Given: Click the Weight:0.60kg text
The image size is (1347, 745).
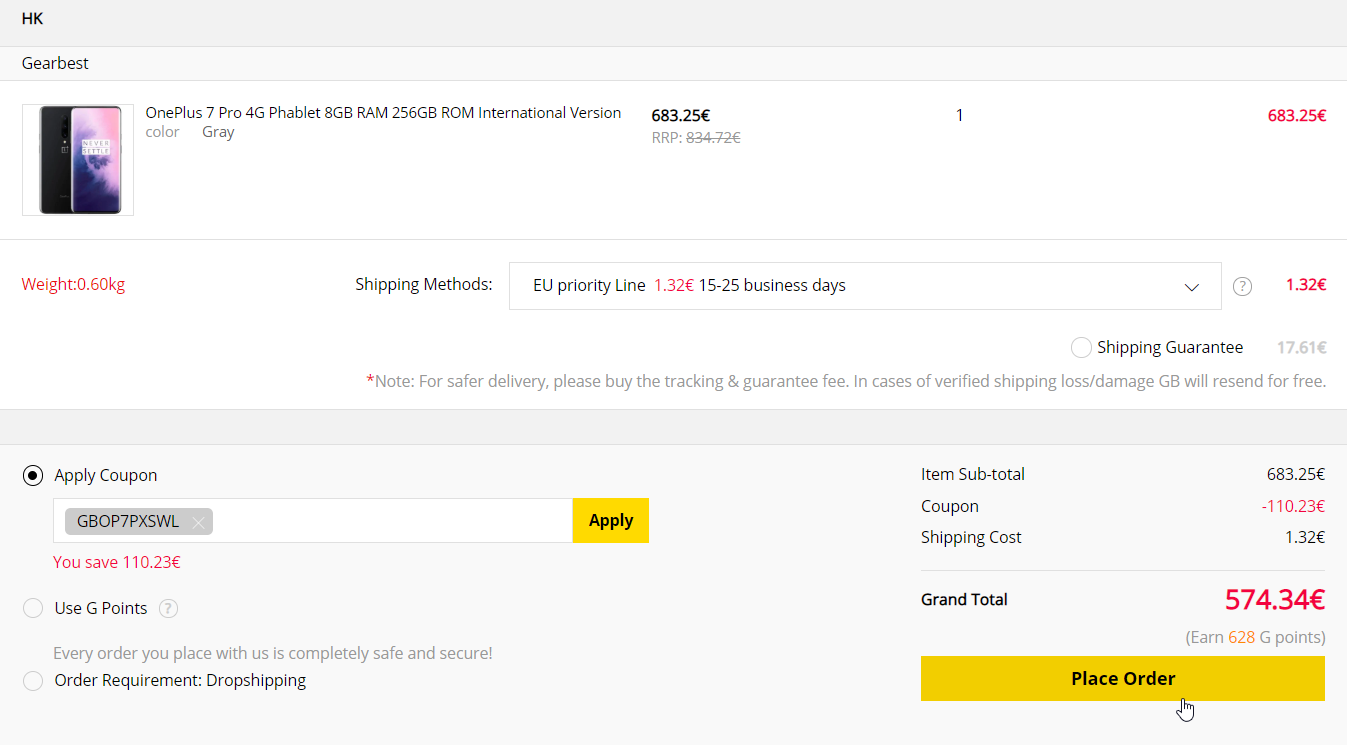Looking at the screenshot, I should pos(73,284).
